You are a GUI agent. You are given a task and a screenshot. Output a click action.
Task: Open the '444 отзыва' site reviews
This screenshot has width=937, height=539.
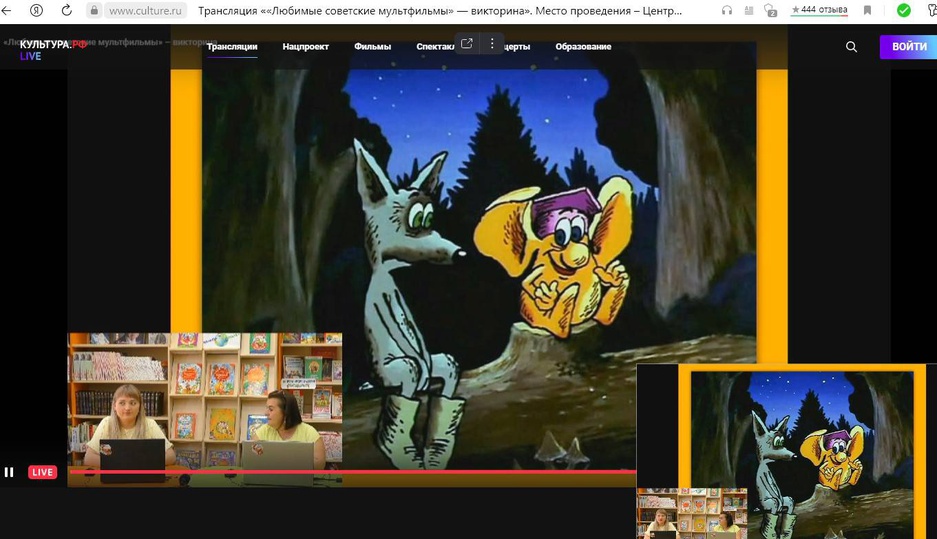[819, 10]
